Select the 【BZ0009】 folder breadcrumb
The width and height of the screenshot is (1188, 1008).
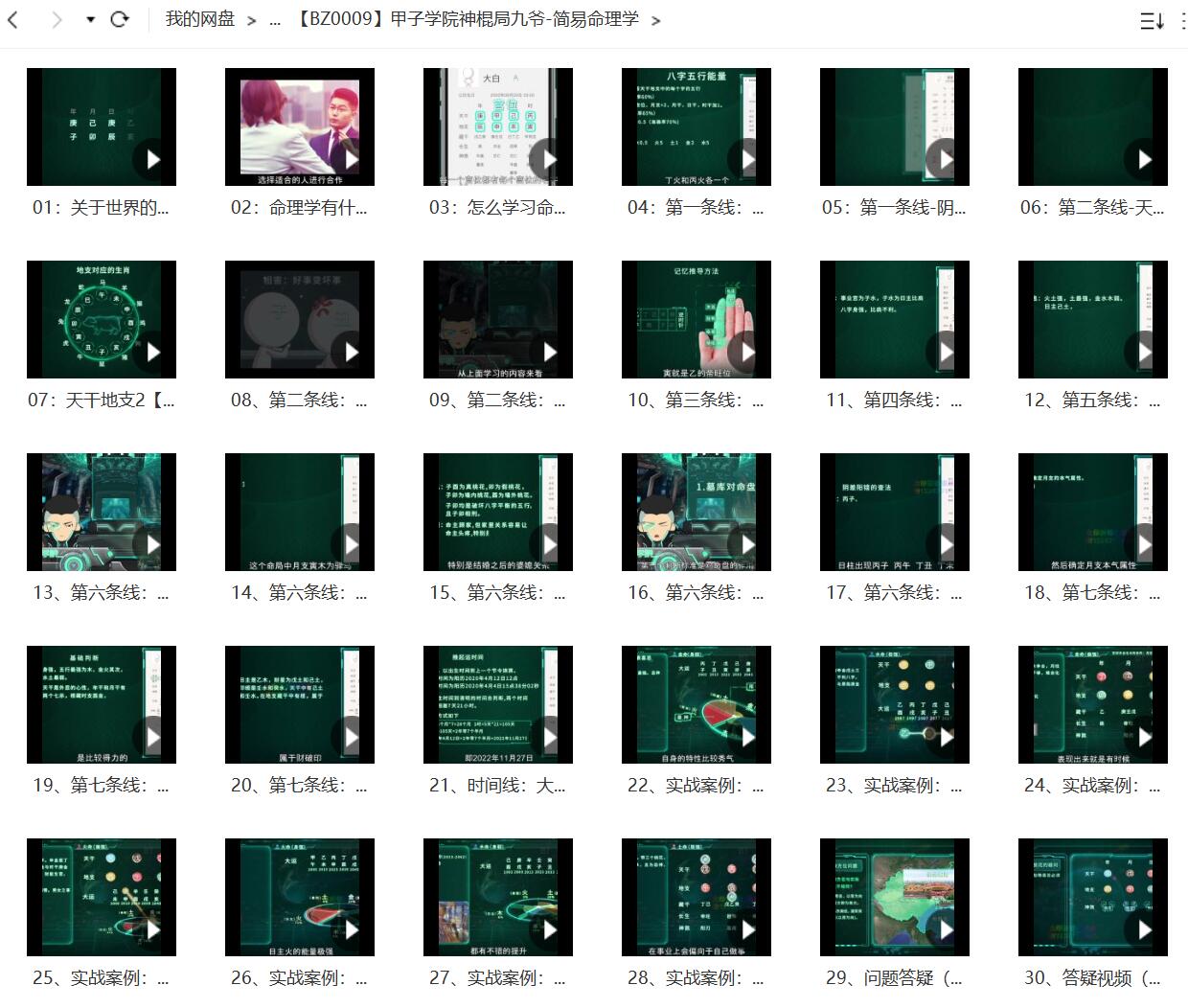pos(466,19)
